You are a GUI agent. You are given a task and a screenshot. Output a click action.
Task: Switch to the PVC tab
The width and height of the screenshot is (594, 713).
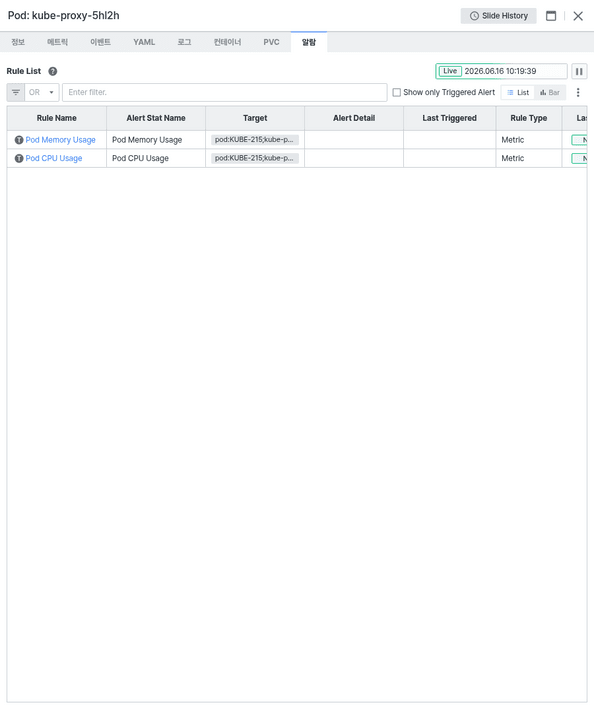click(272, 42)
